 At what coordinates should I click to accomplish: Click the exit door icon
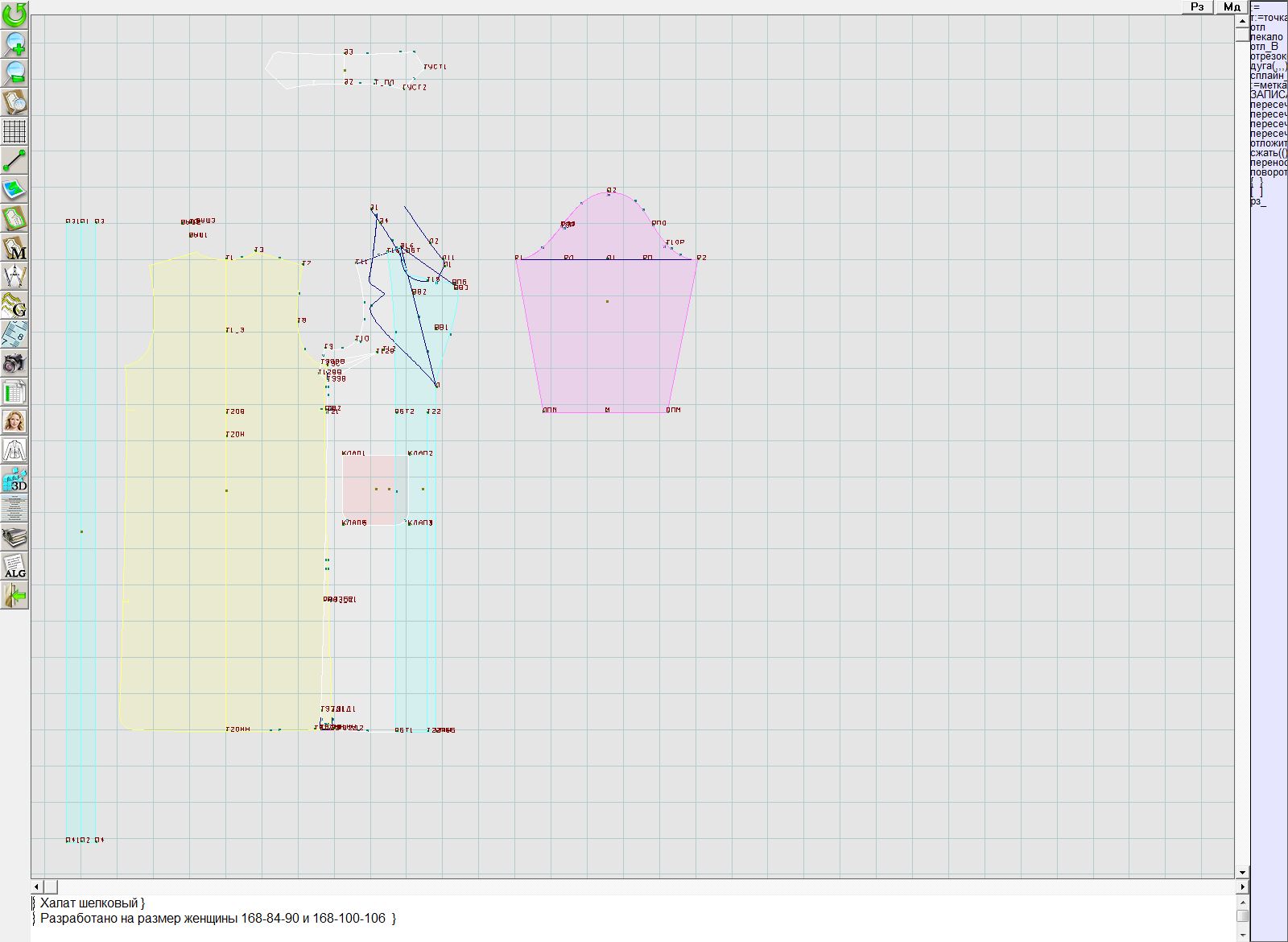tap(14, 595)
